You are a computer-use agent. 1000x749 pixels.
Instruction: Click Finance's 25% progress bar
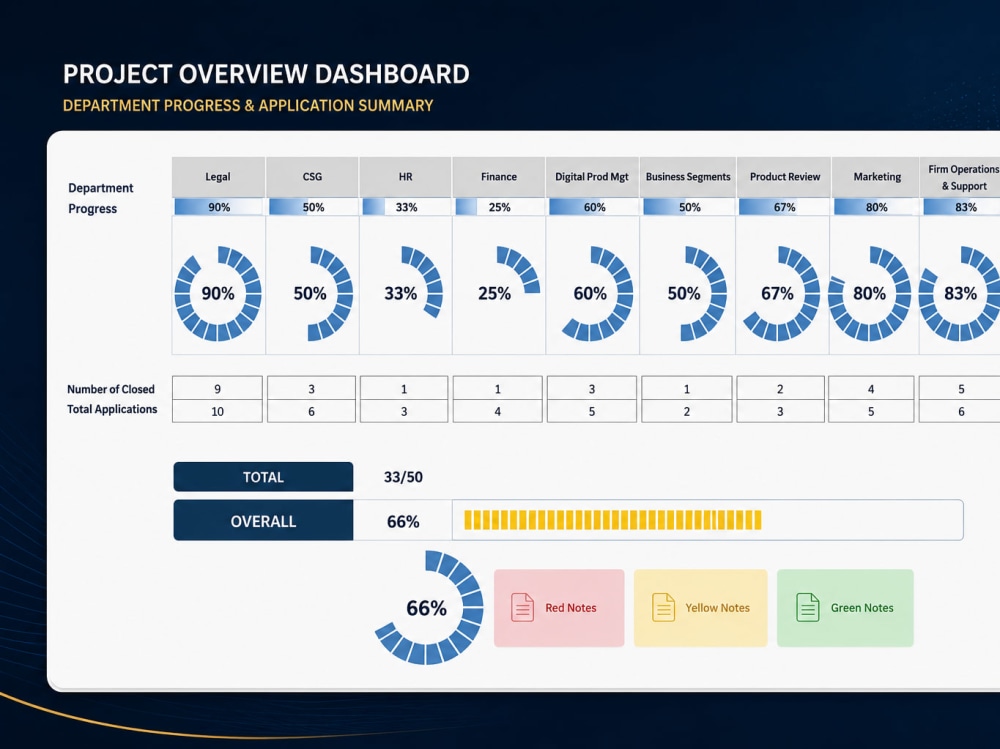pos(499,207)
